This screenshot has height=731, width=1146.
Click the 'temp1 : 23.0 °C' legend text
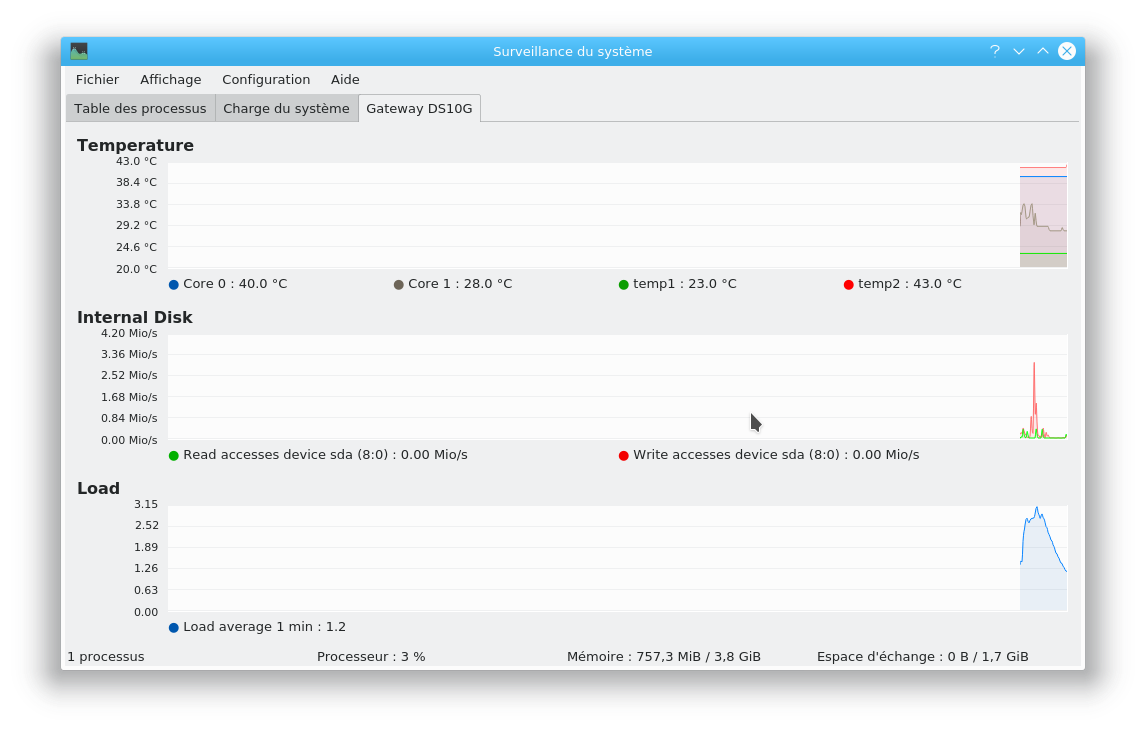pyautogui.click(x=685, y=284)
